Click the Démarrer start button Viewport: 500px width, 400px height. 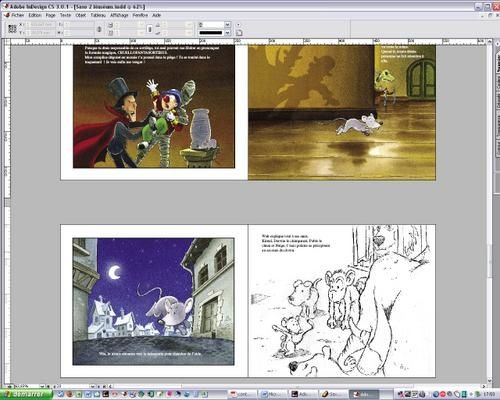(x=26, y=394)
